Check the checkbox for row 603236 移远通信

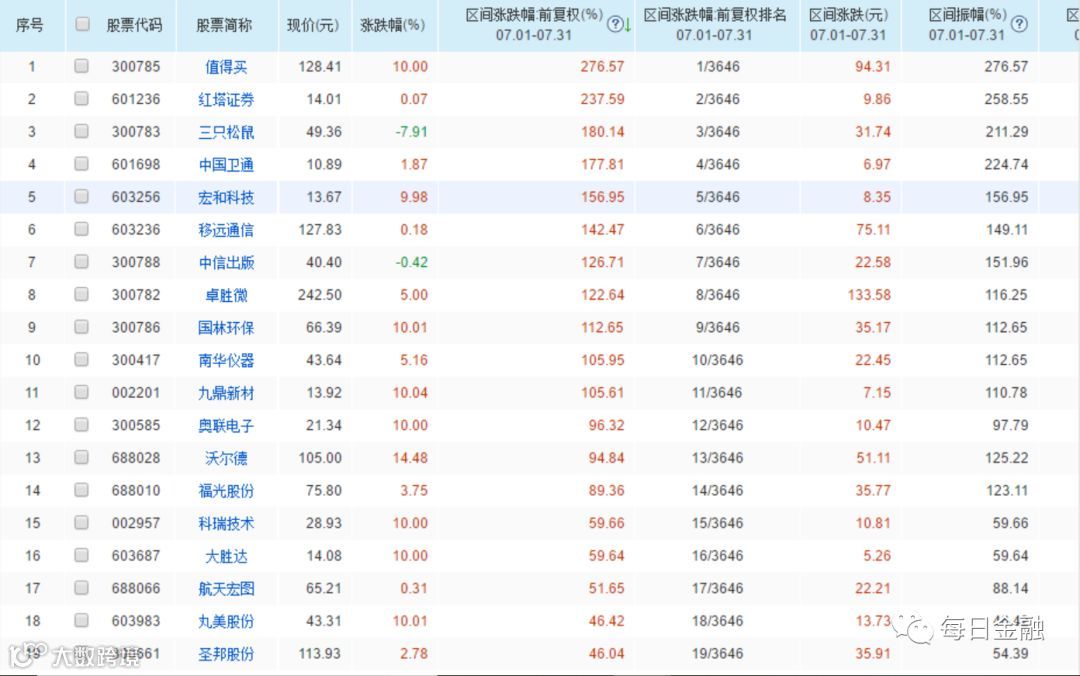(81, 229)
